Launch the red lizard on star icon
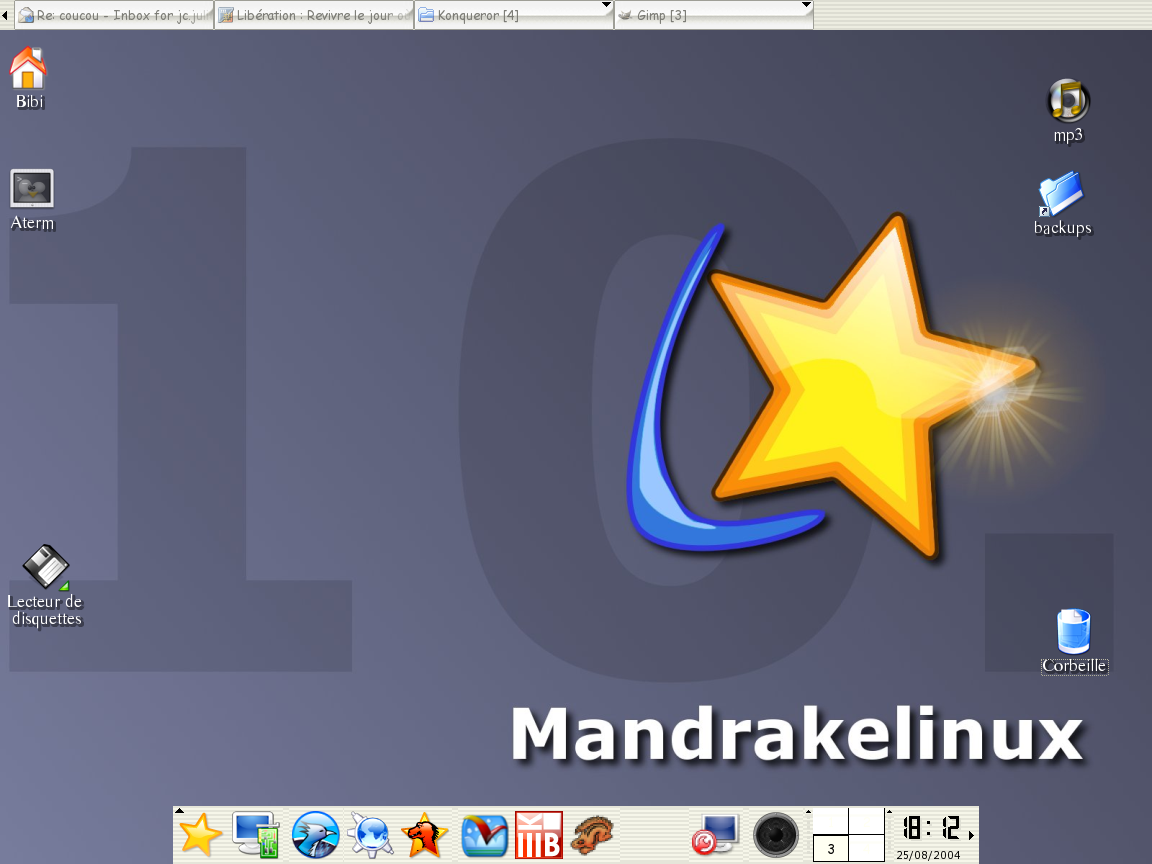Viewport: 1152px width, 864px height. click(x=425, y=835)
